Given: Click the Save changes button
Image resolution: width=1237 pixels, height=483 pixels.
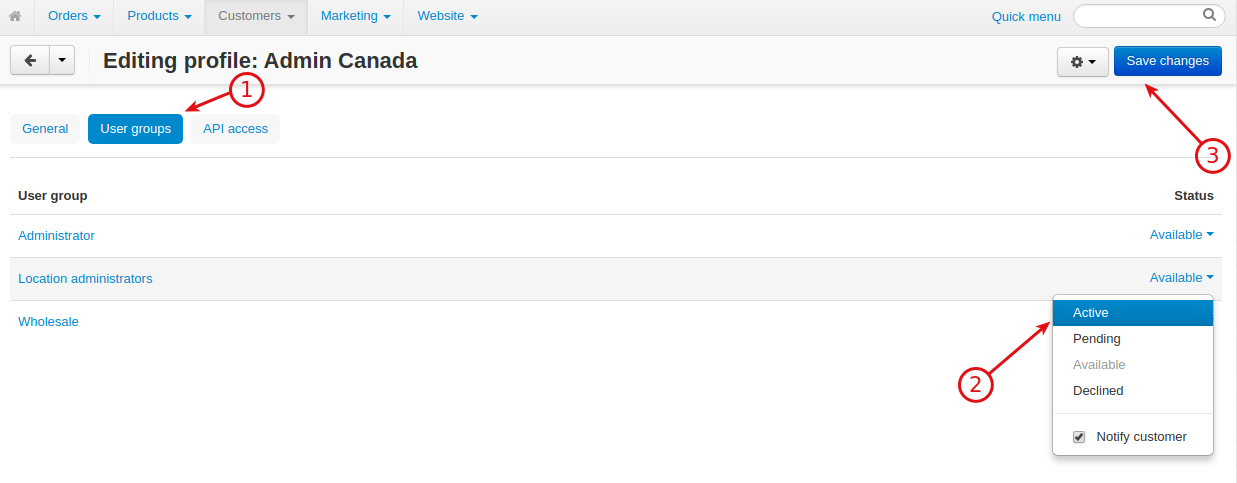Looking at the screenshot, I should click(x=1168, y=61).
